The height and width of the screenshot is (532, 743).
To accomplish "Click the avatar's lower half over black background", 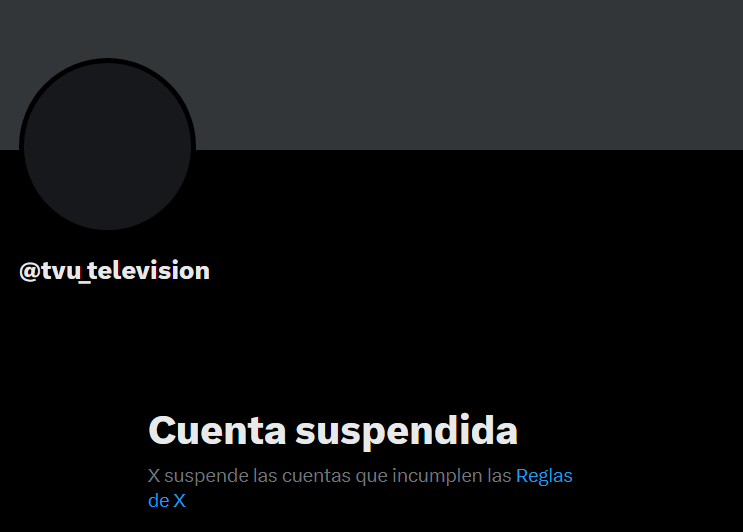I will (108, 190).
